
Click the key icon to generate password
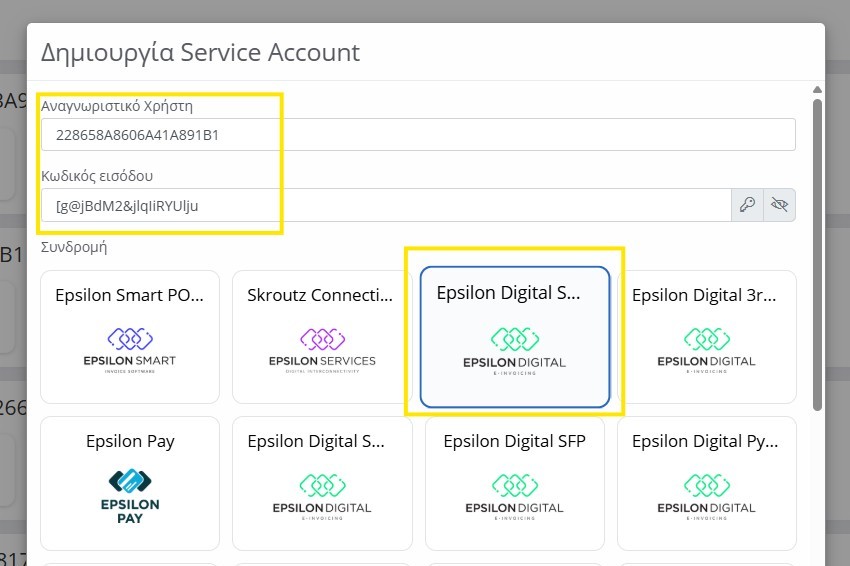[747, 206]
